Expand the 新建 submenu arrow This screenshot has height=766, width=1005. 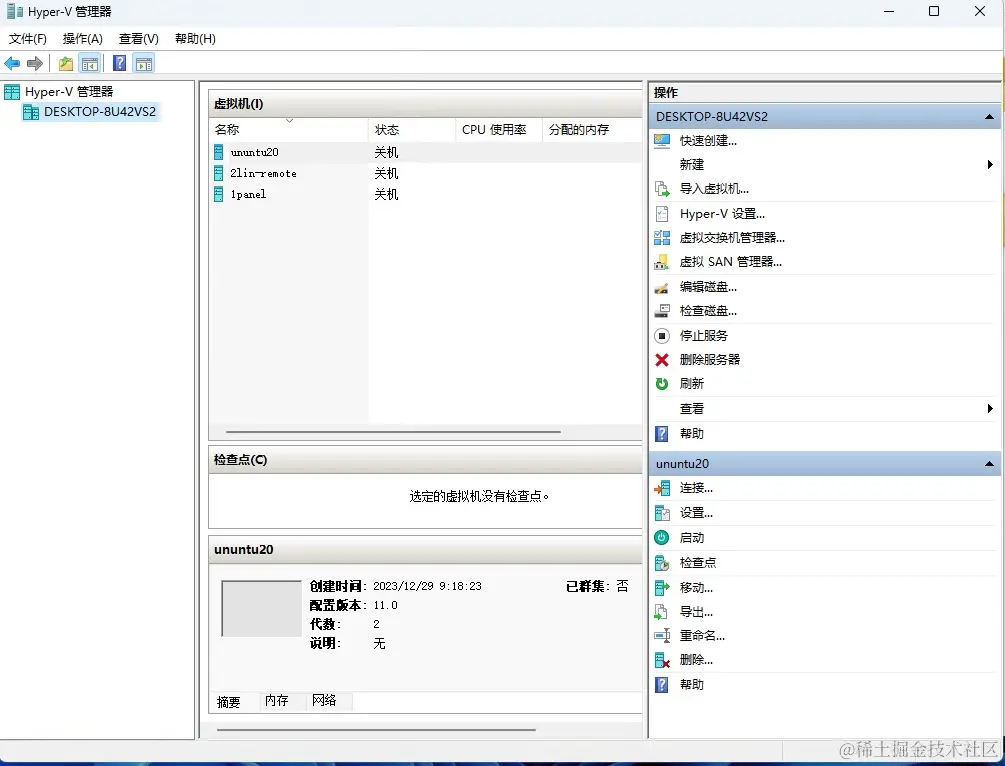990,165
